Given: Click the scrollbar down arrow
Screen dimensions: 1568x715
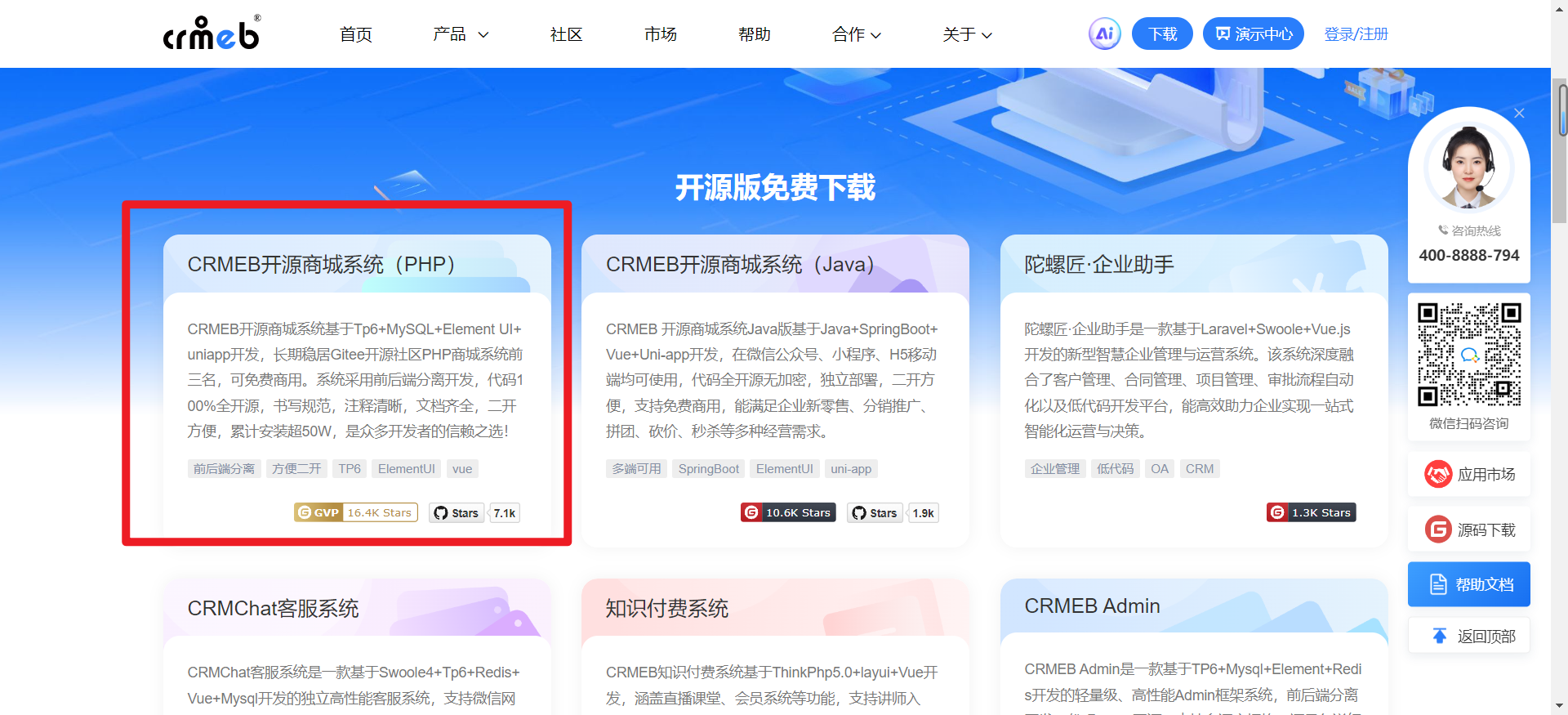Looking at the screenshot, I should point(1561,706).
